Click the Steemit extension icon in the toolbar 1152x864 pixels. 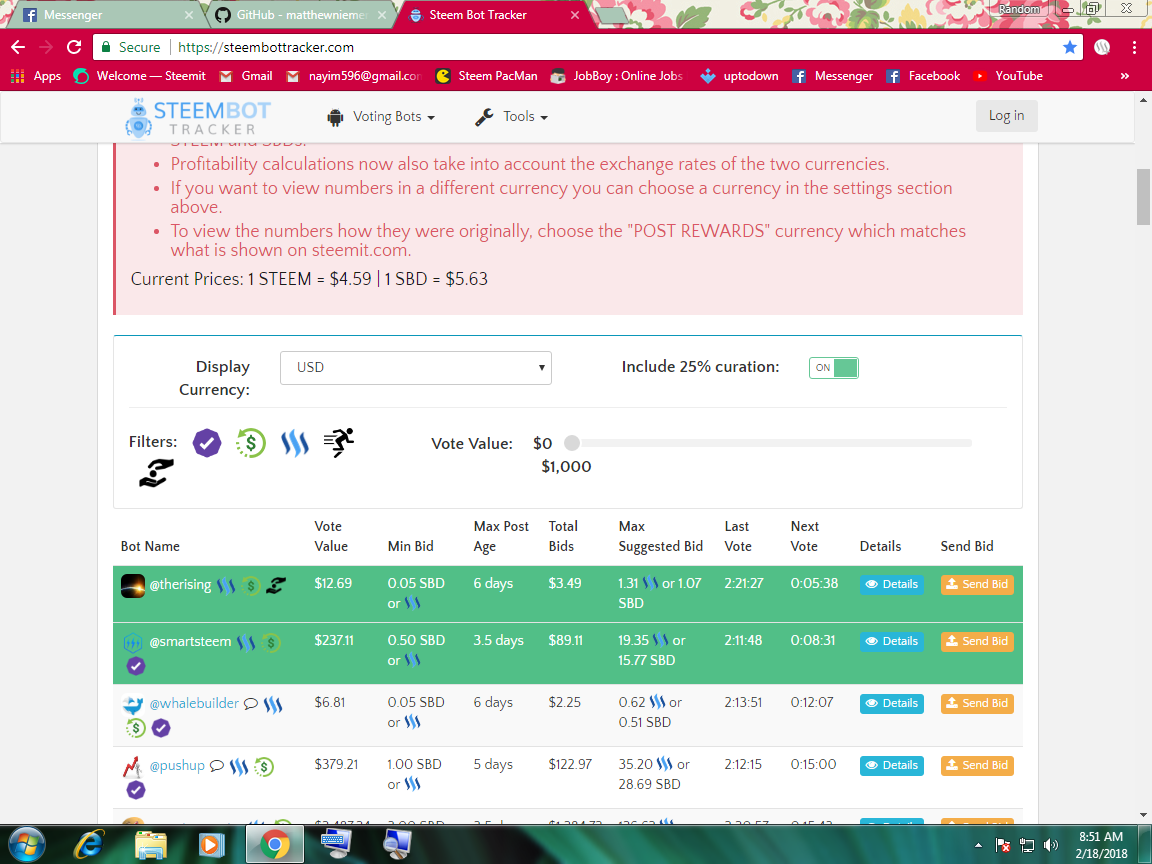coord(1102,47)
